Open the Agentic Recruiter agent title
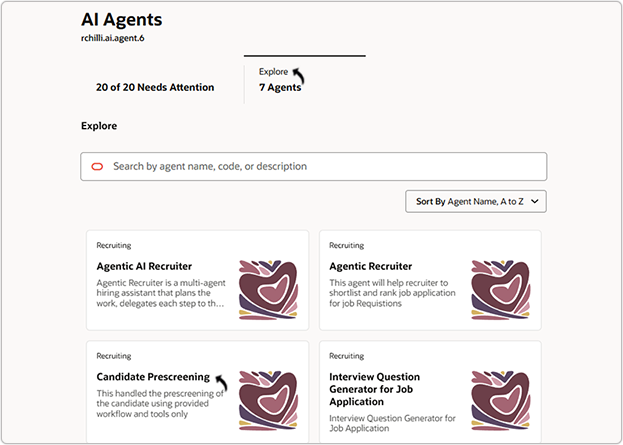The width and height of the screenshot is (623, 445). [370, 267]
